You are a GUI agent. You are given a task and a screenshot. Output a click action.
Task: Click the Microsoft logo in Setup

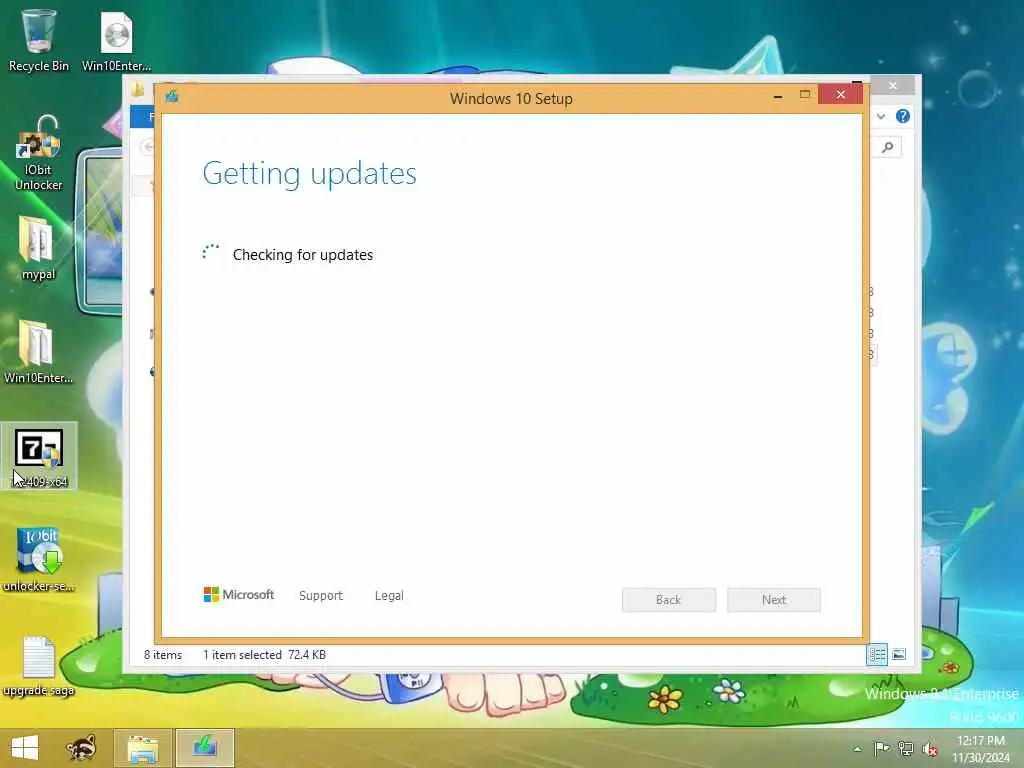coord(239,595)
